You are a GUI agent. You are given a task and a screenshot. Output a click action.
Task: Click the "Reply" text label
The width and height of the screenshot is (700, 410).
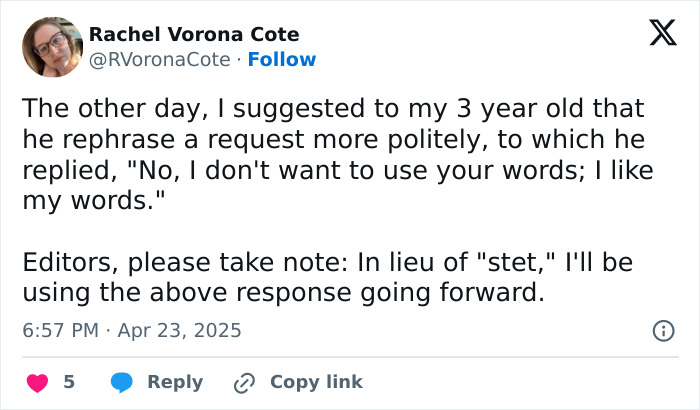[x=175, y=382]
